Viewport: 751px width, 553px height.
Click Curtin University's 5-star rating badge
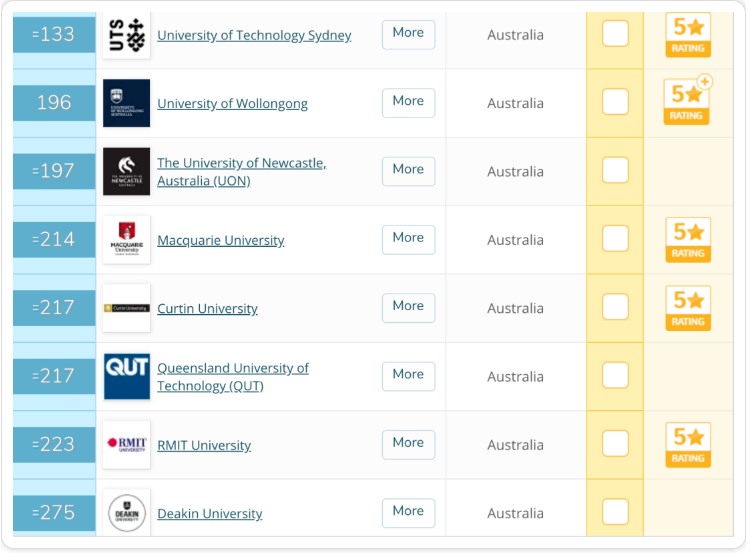688,308
